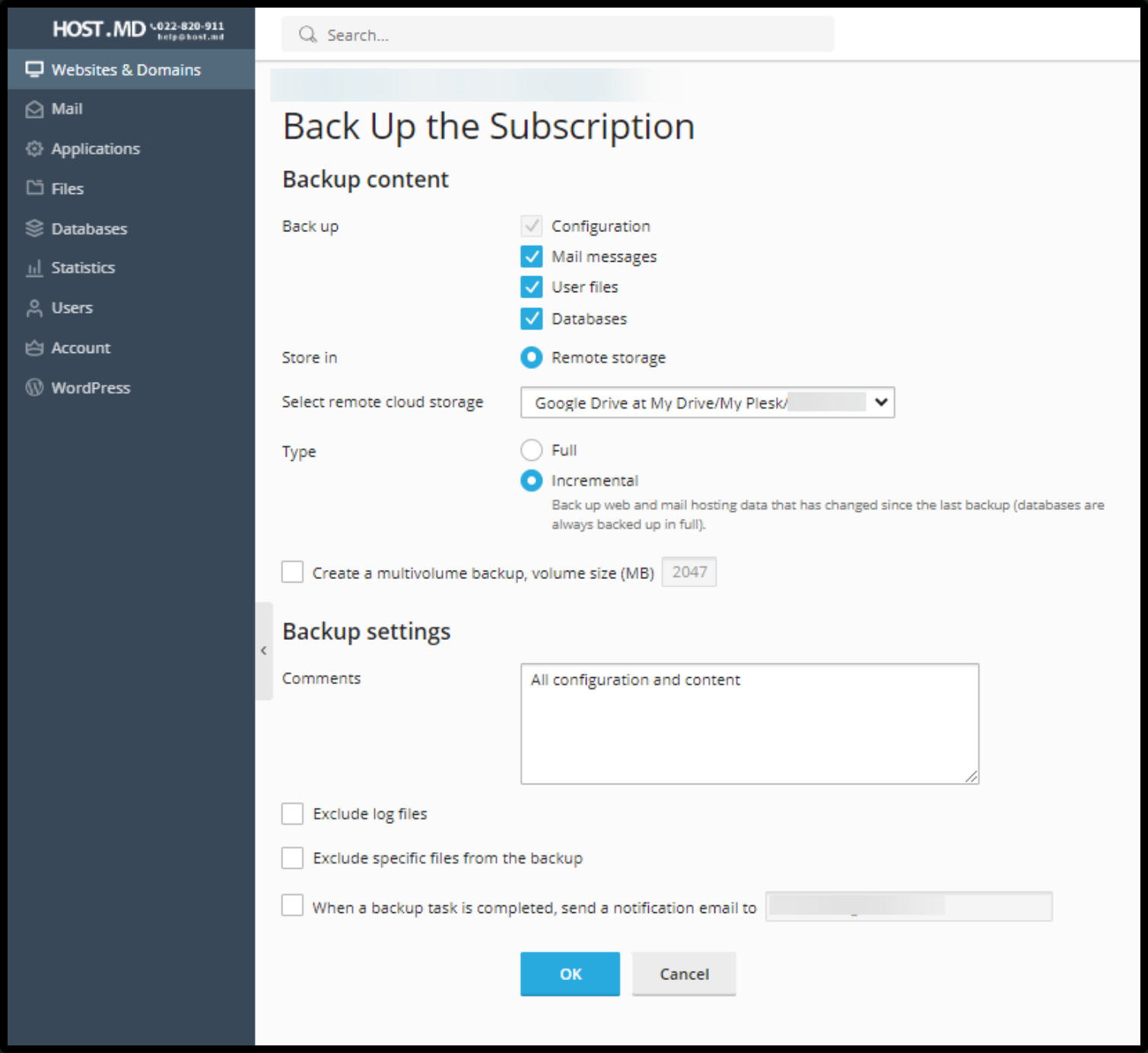Check Exclude log files
The image size is (1148, 1053).
coord(292,813)
